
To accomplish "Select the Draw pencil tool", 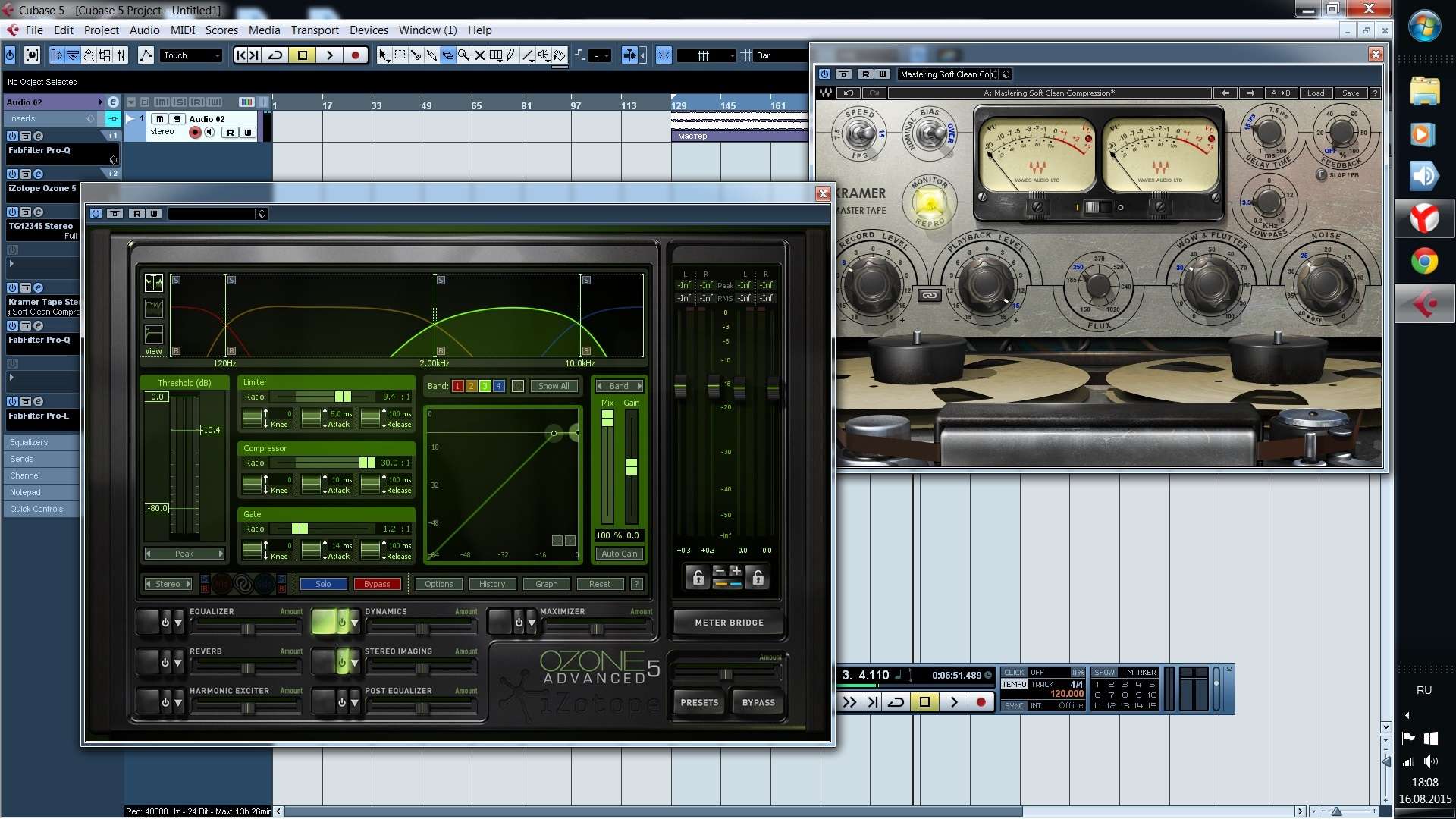I will tap(511, 55).
